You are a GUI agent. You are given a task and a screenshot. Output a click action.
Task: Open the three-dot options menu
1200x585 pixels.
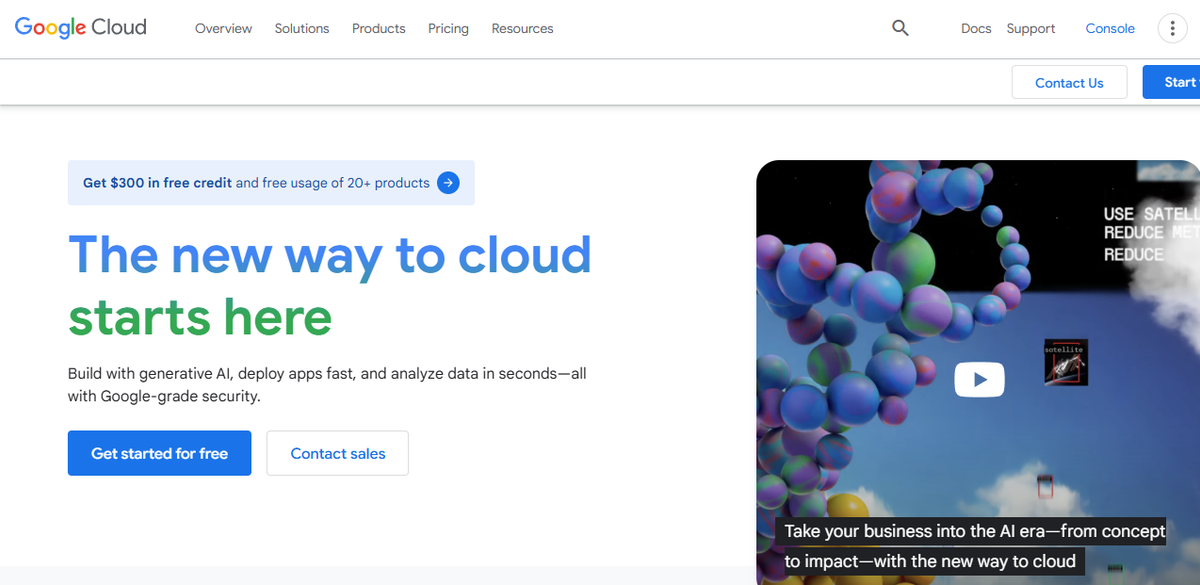(1172, 28)
